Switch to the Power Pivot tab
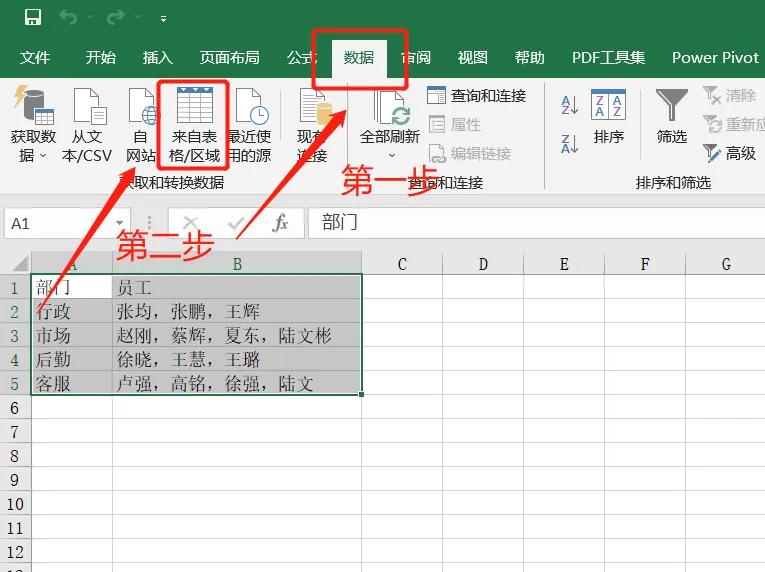Screen dimensions: 765x572 715,58
